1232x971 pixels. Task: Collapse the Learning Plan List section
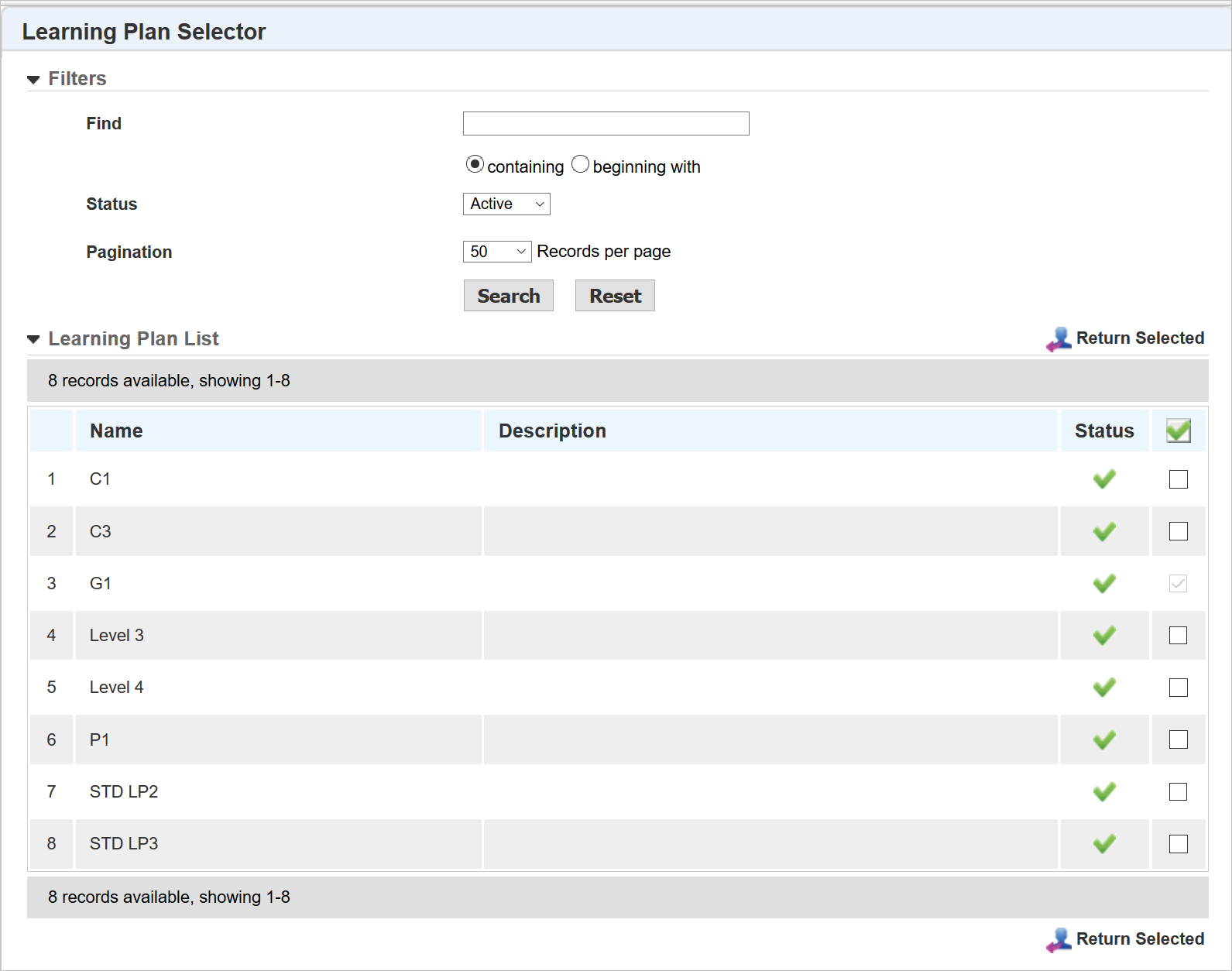tap(33, 339)
